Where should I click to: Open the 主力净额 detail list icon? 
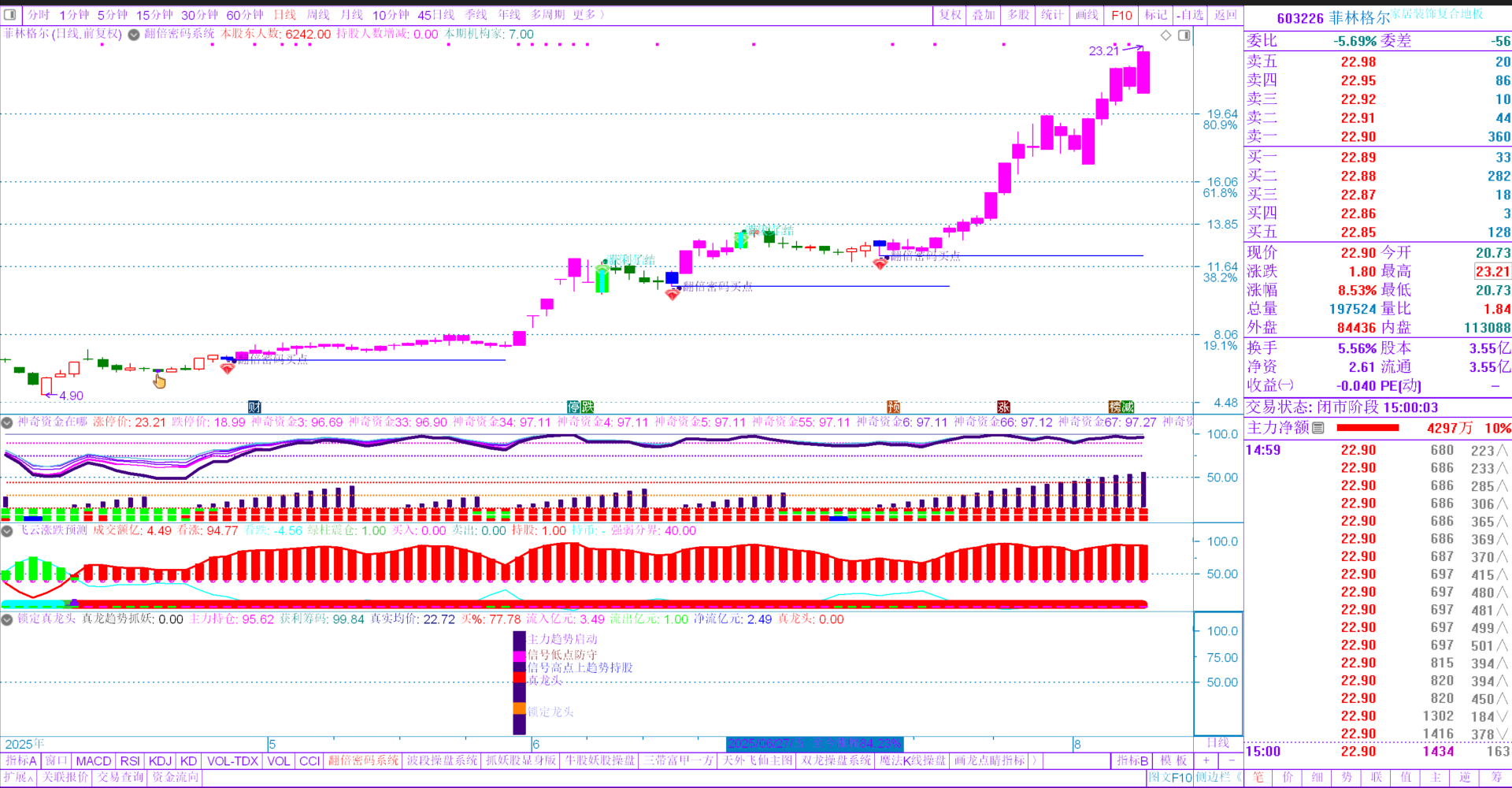point(1318,428)
